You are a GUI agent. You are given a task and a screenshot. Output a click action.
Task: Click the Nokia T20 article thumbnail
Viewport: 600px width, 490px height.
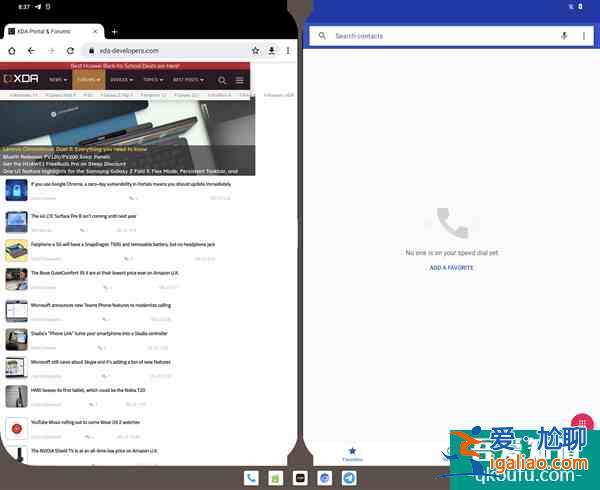pos(16,396)
